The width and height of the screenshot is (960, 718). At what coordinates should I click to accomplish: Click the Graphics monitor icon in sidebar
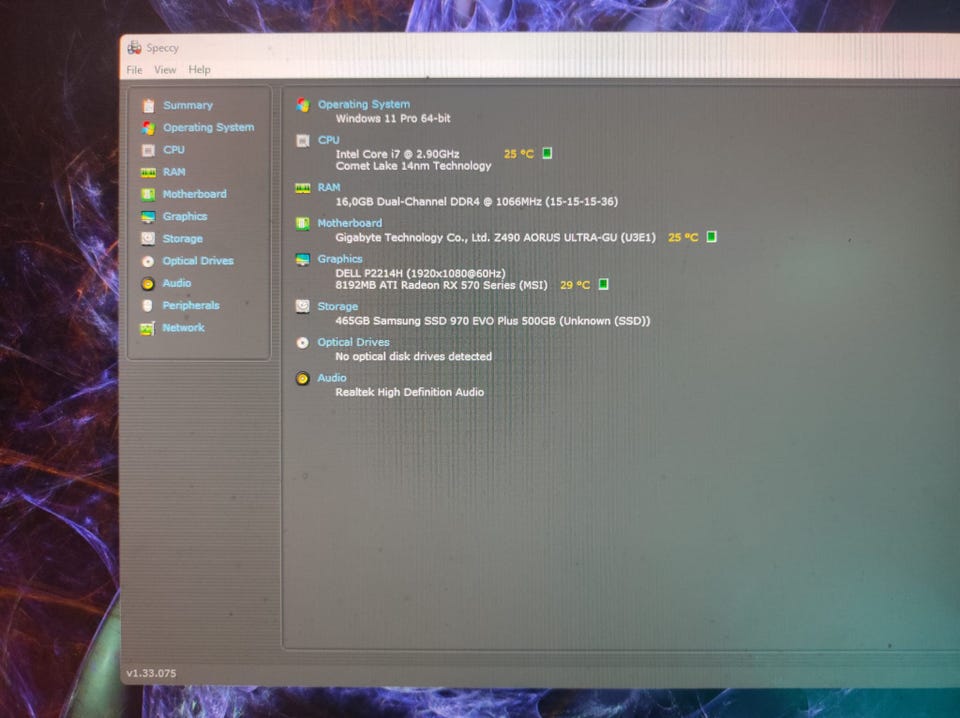148,217
